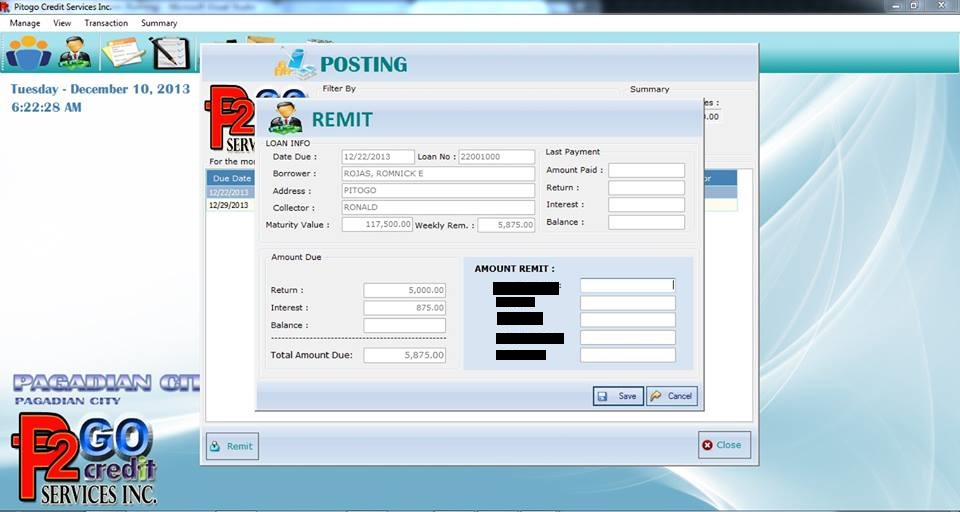Click the red X icon on Close
960x512 pixels.
(x=707, y=445)
